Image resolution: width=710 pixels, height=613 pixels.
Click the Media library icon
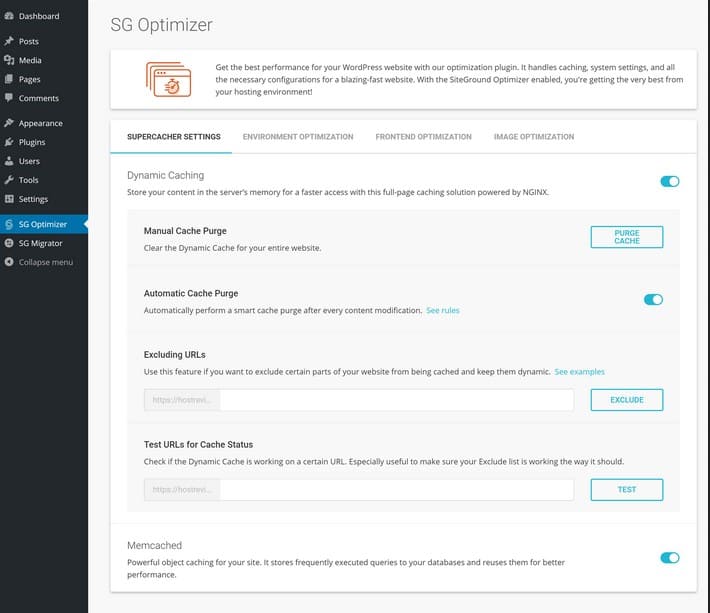[9, 60]
